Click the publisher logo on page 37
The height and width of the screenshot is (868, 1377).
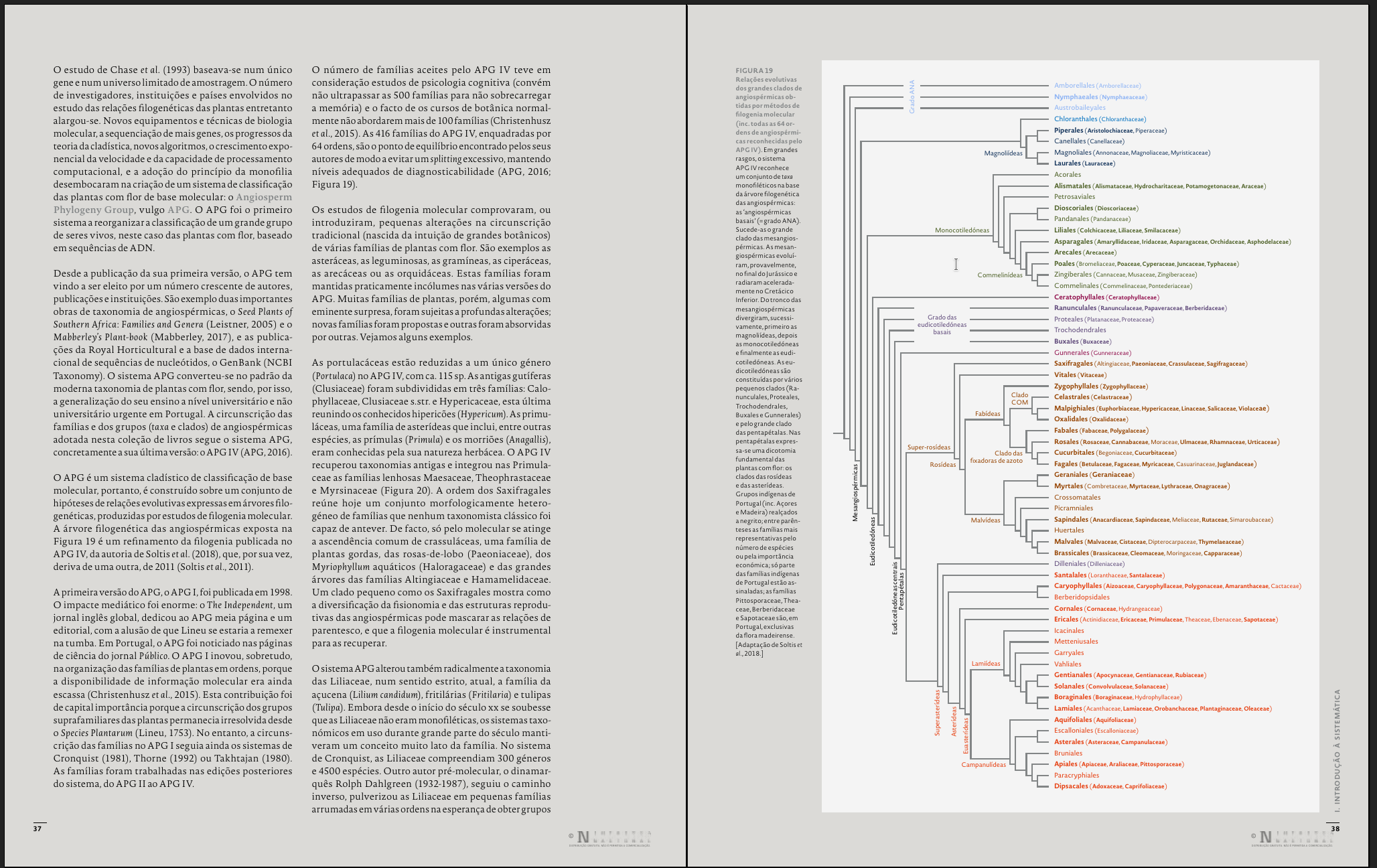609,838
